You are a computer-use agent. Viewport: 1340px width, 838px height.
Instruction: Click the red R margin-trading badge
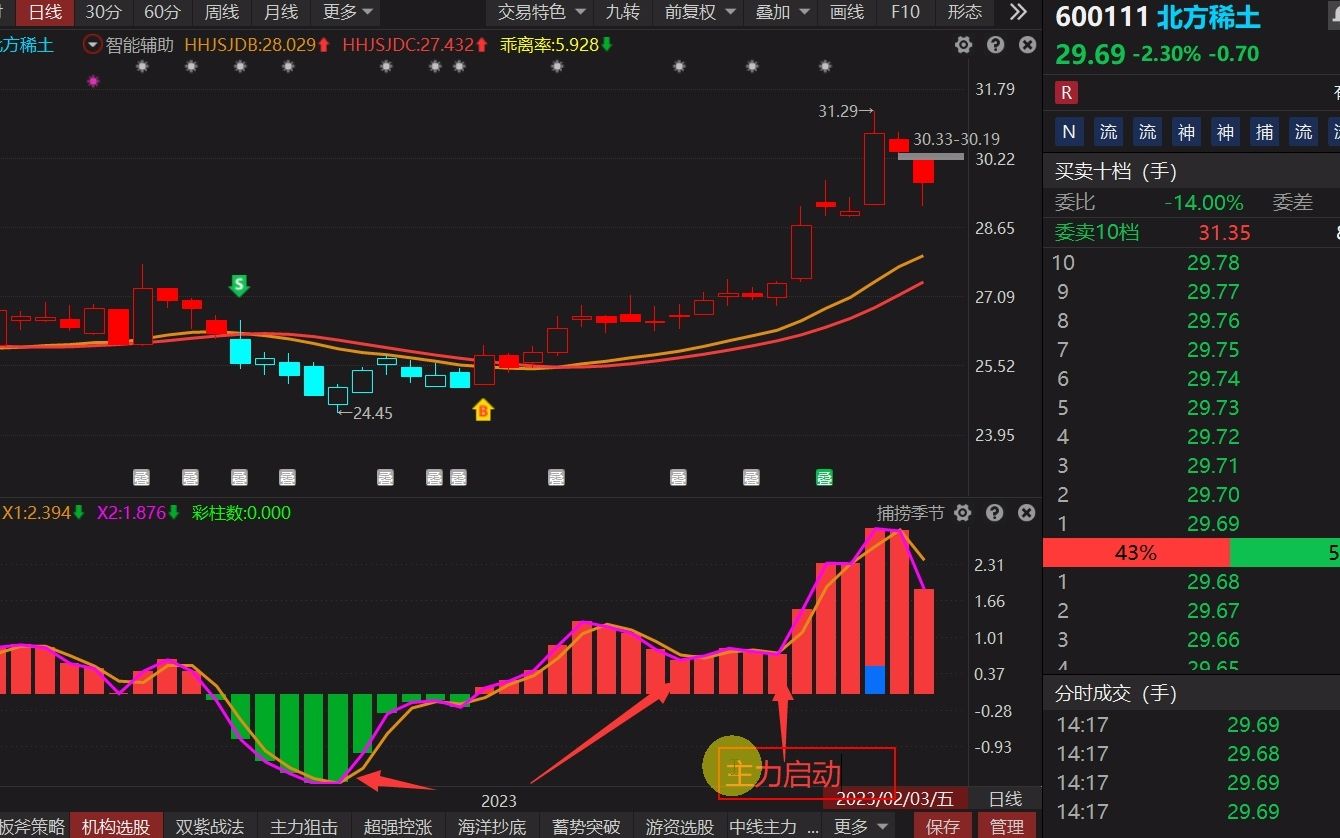[1066, 93]
